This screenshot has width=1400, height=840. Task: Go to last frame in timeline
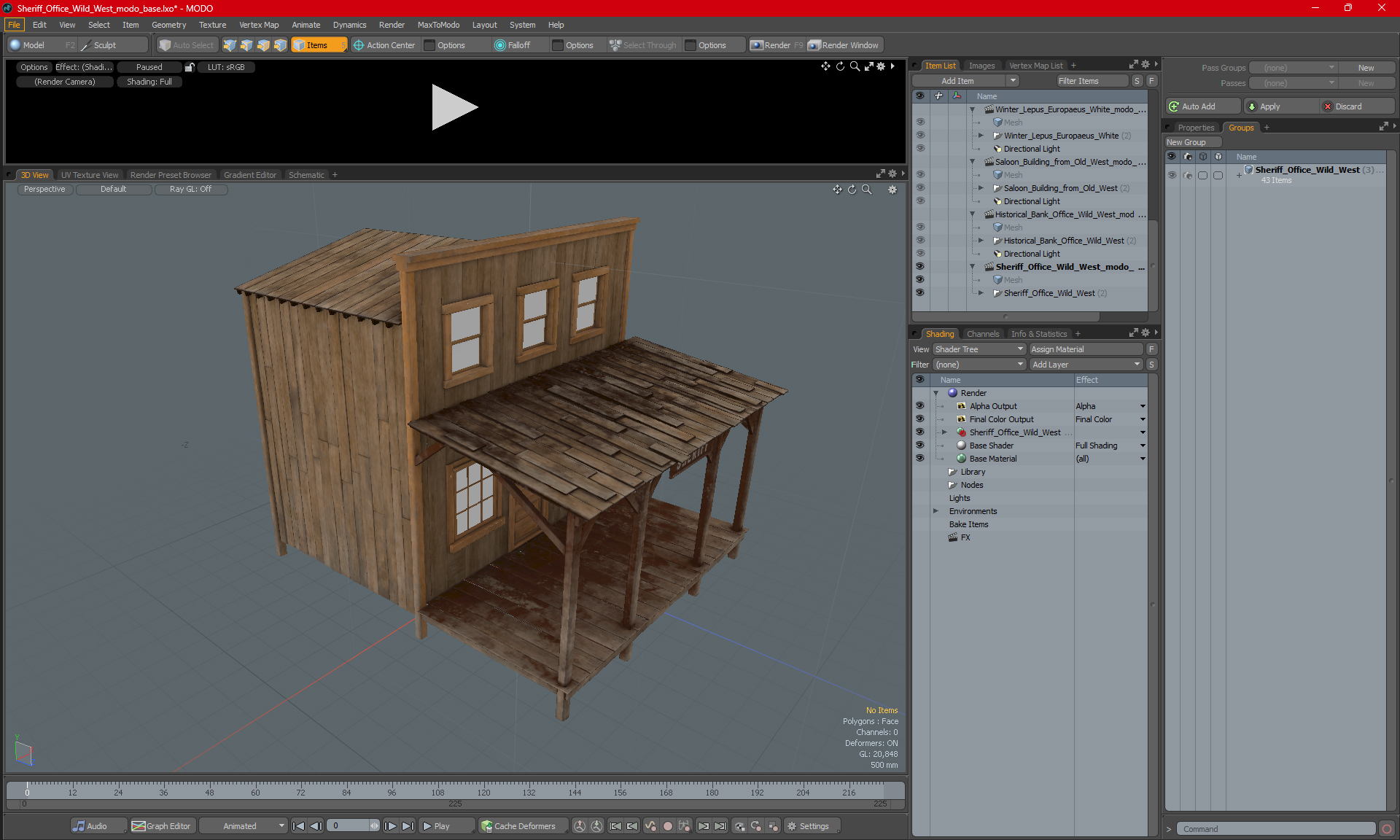tap(408, 826)
